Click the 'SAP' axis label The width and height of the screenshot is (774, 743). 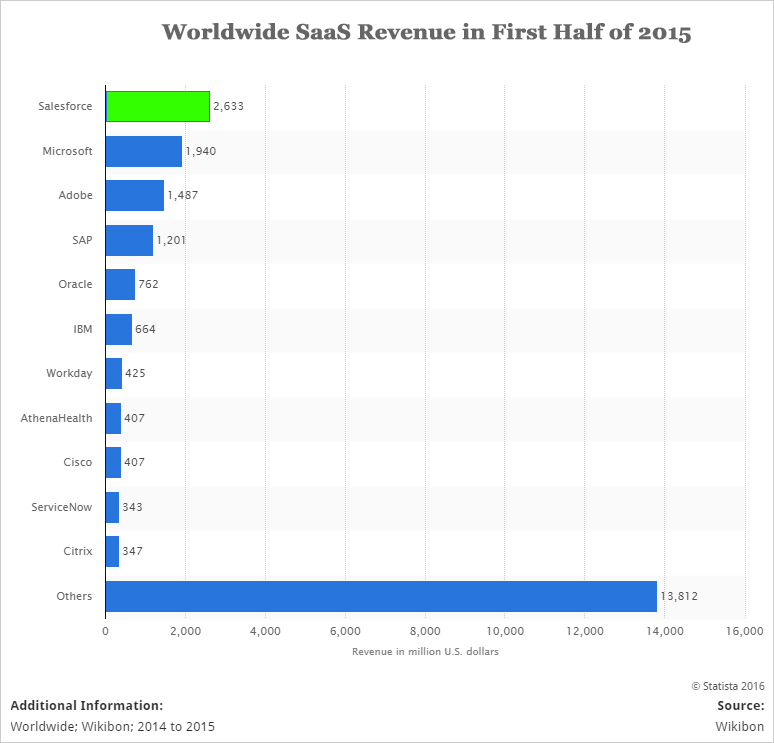[x=82, y=240]
